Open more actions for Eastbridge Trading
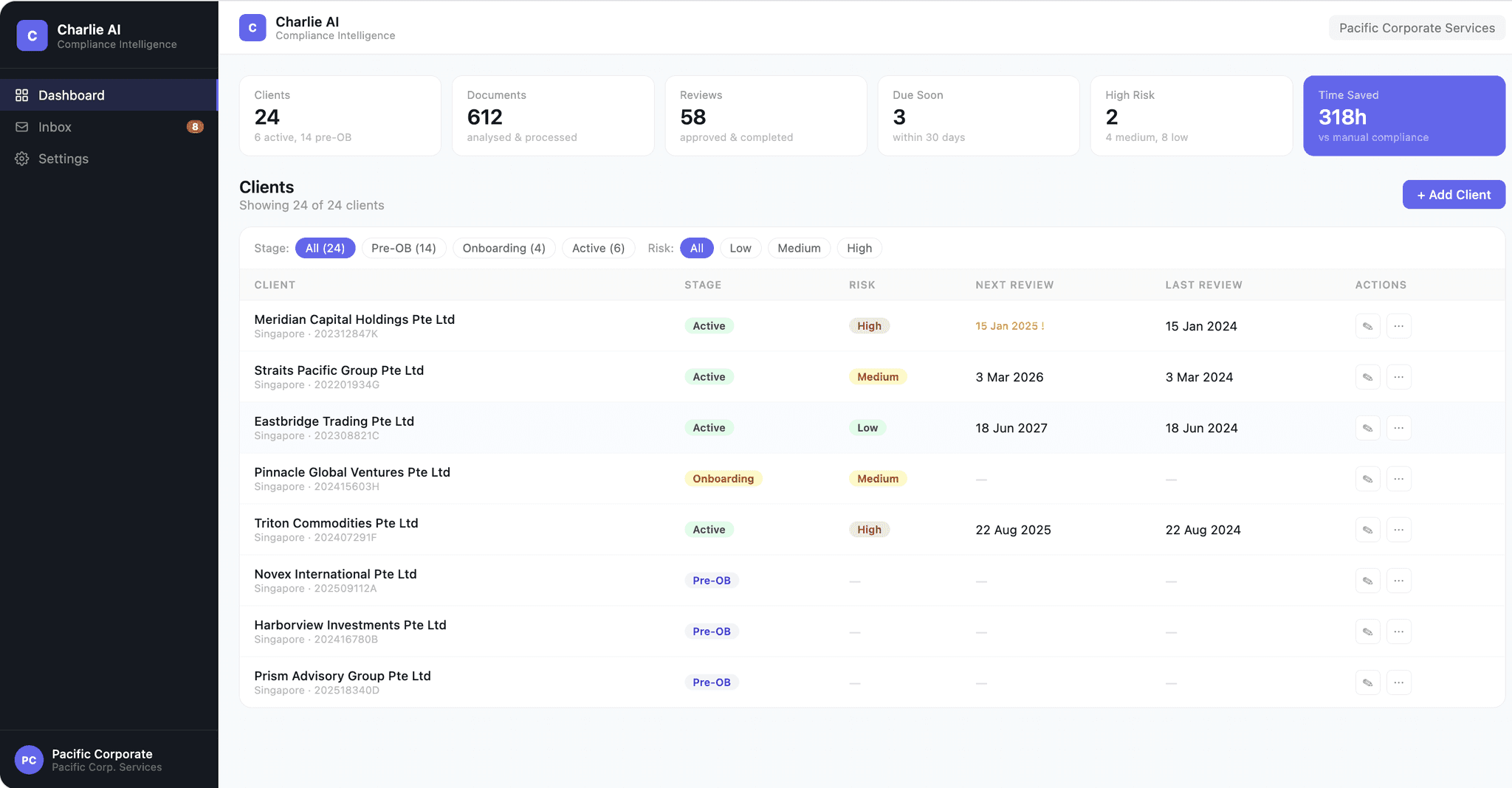1512x788 pixels. click(1398, 428)
